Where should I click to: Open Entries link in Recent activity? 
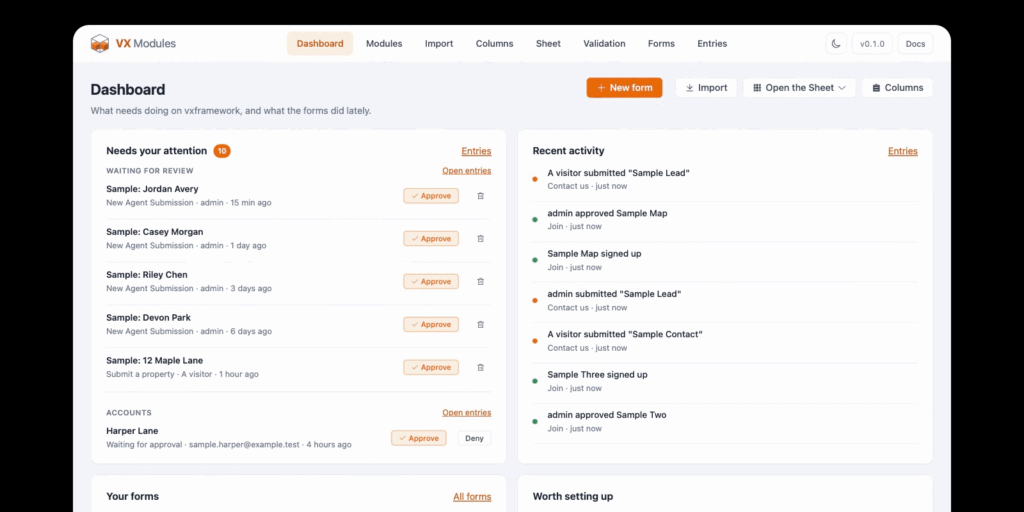point(903,151)
